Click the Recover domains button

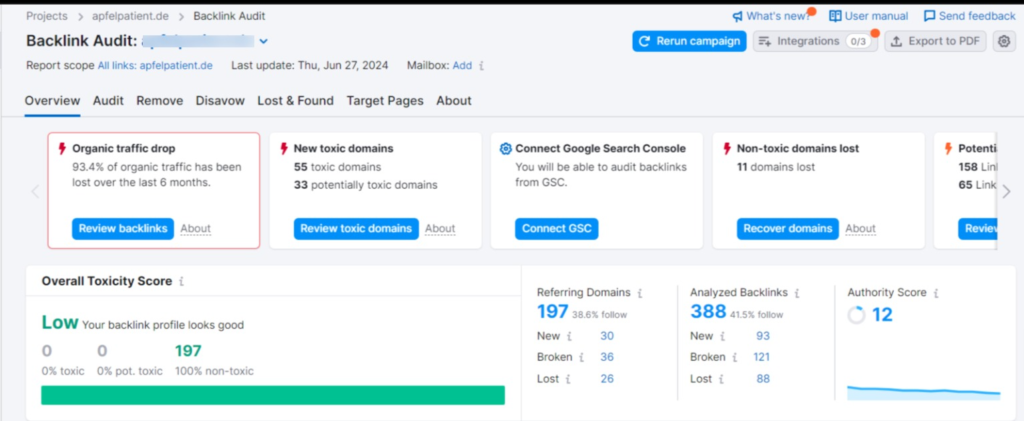tap(788, 228)
